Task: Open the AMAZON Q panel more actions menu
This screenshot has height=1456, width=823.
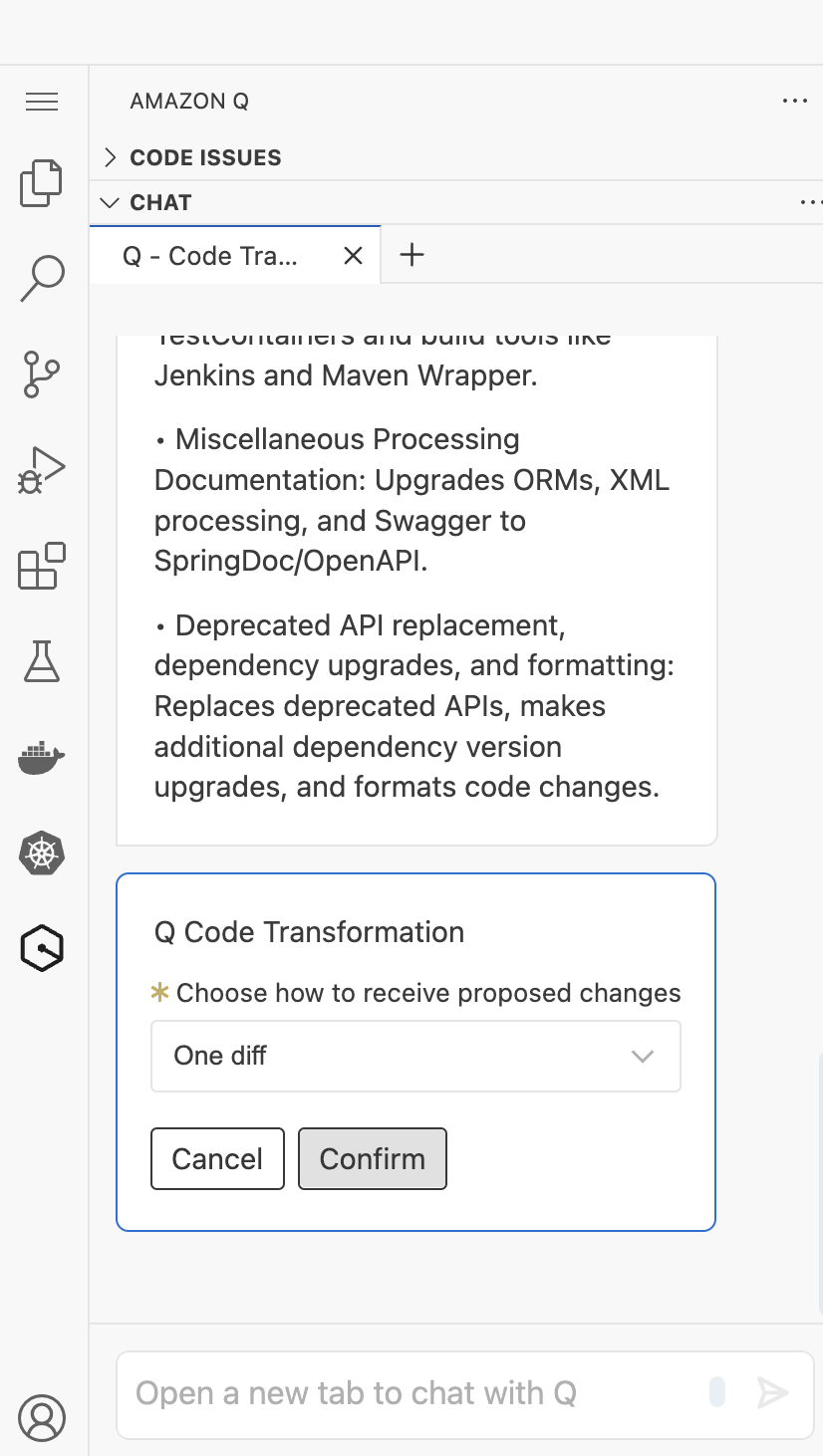Action: pyautogui.click(x=794, y=101)
